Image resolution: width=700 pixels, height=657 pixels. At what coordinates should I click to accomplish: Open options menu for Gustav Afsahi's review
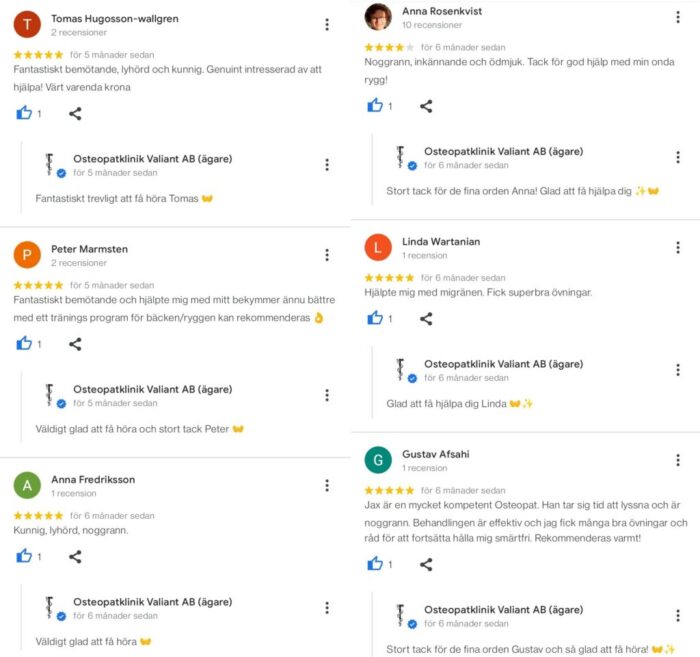pyautogui.click(x=678, y=460)
